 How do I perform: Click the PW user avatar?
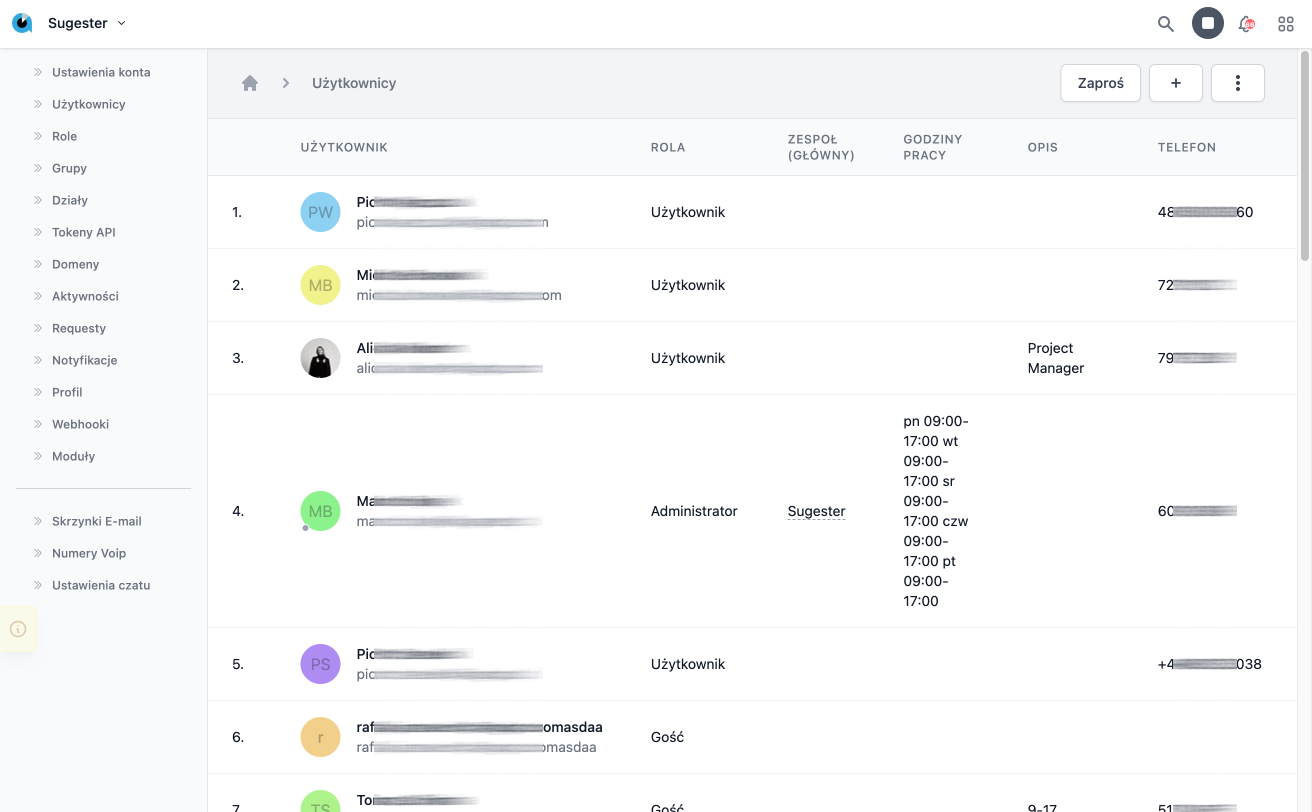coord(320,212)
